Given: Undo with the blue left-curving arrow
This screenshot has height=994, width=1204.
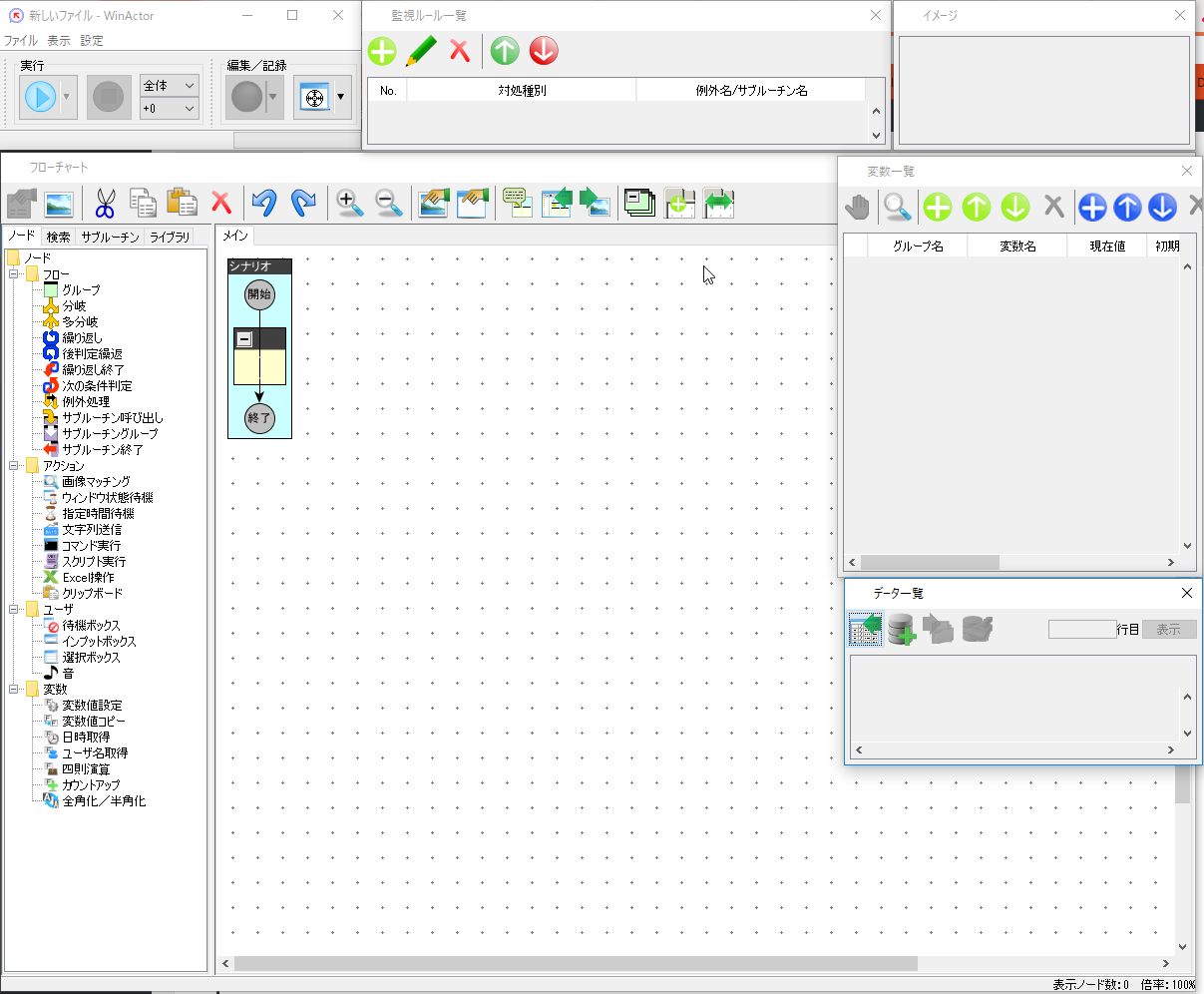Looking at the screenshot, I should point(263,204).
